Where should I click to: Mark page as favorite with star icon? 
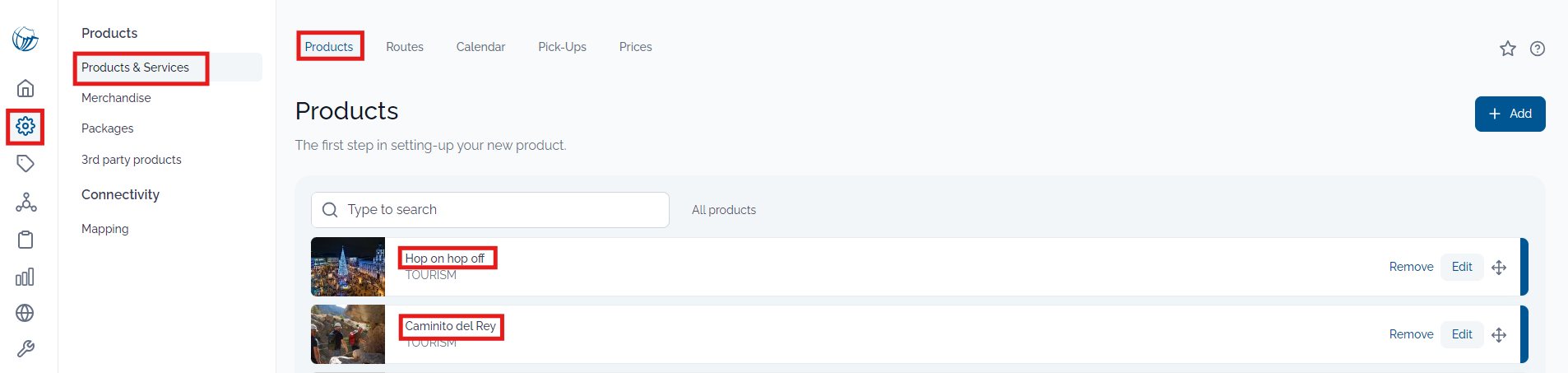(1507, 49)
